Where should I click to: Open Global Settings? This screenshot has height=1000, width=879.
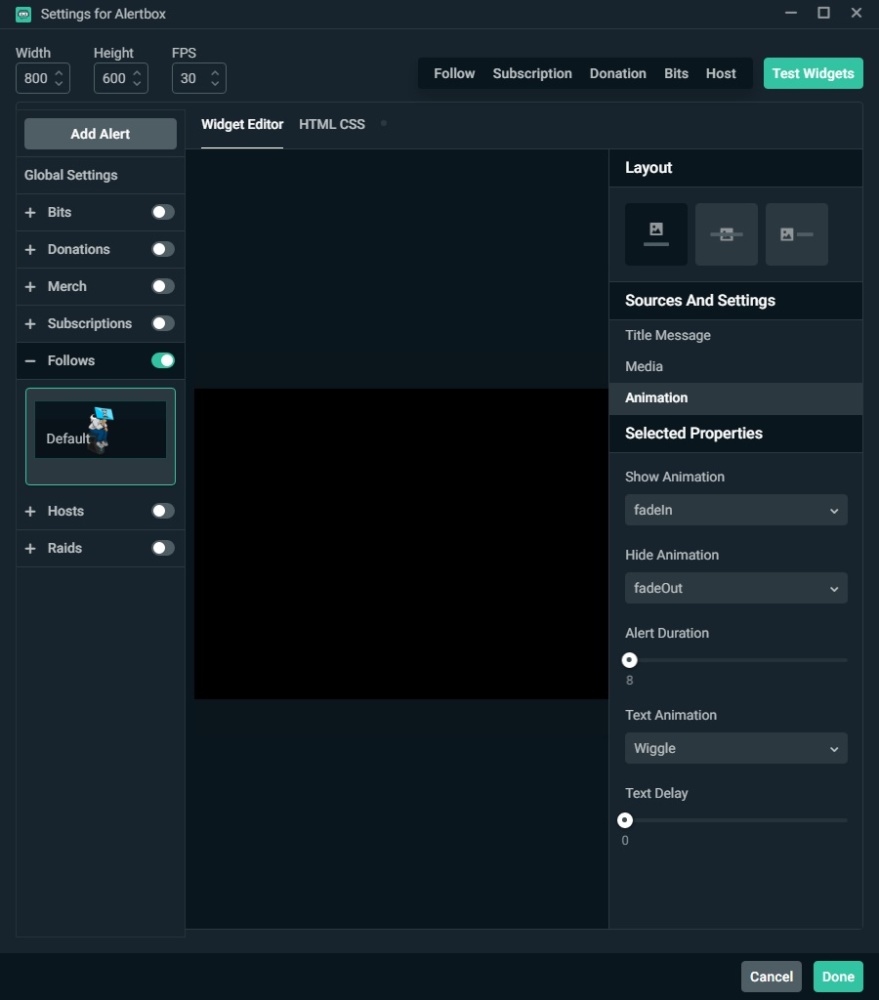100,175
